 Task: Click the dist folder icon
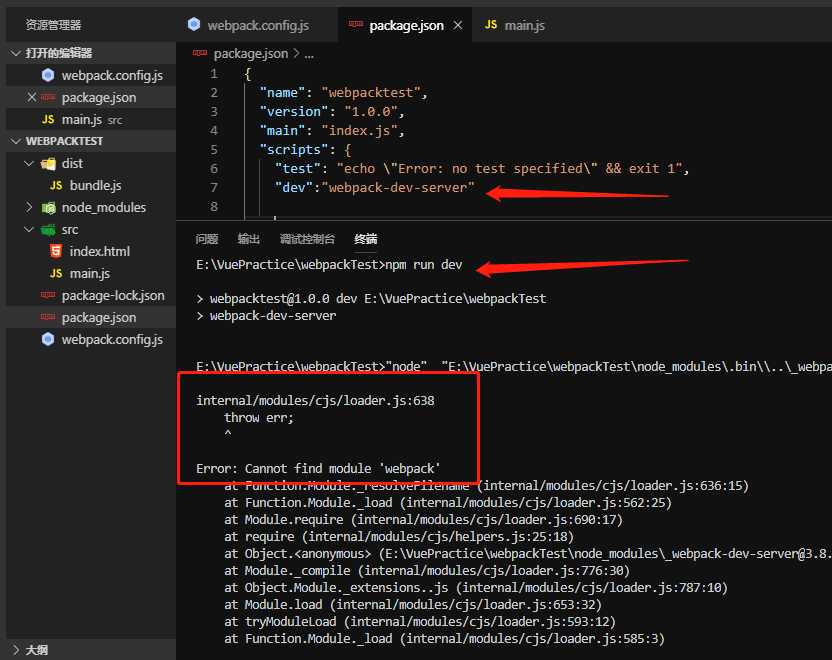(48, 163)
